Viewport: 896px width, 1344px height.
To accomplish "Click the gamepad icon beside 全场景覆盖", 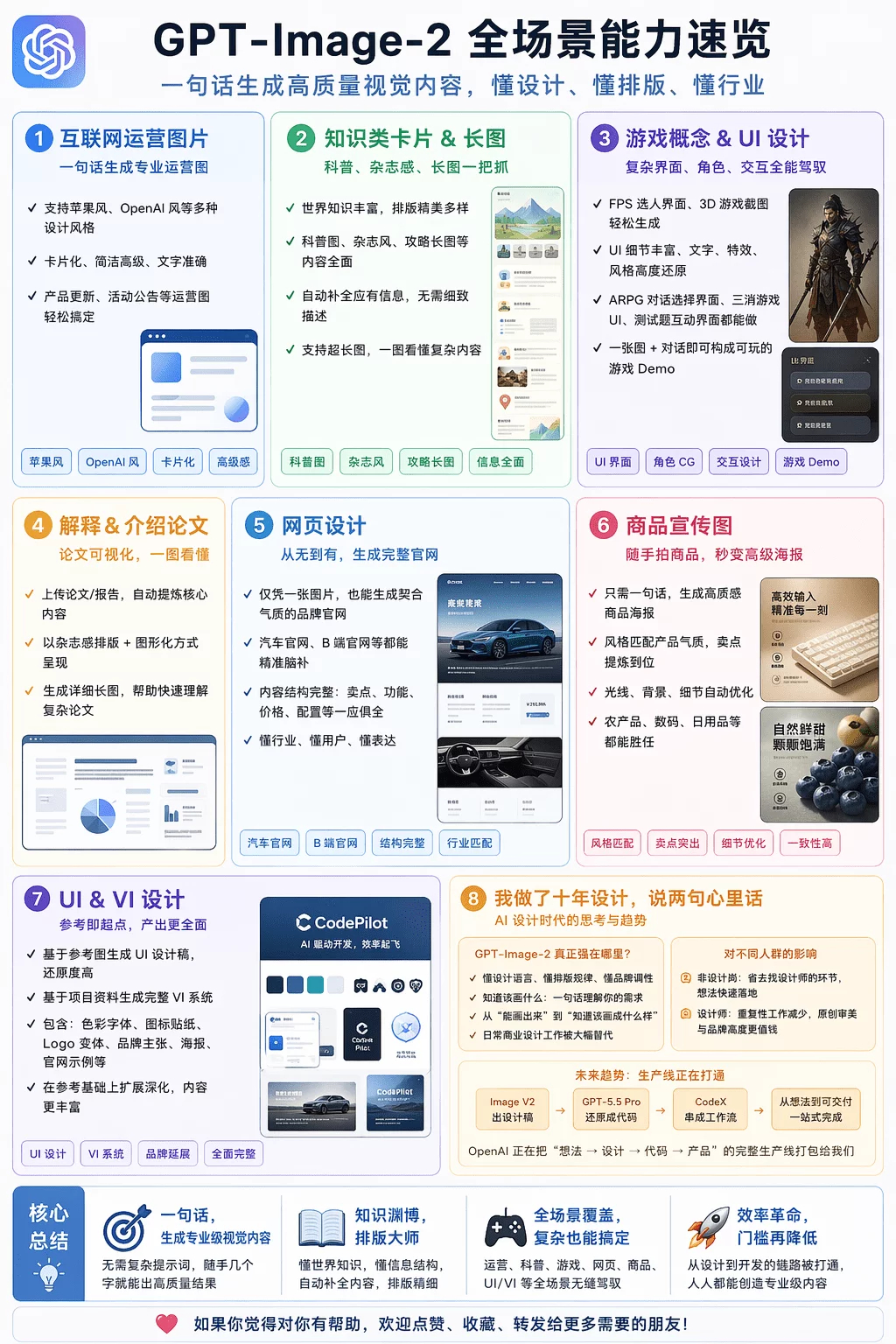I will tap(506, 1227).
